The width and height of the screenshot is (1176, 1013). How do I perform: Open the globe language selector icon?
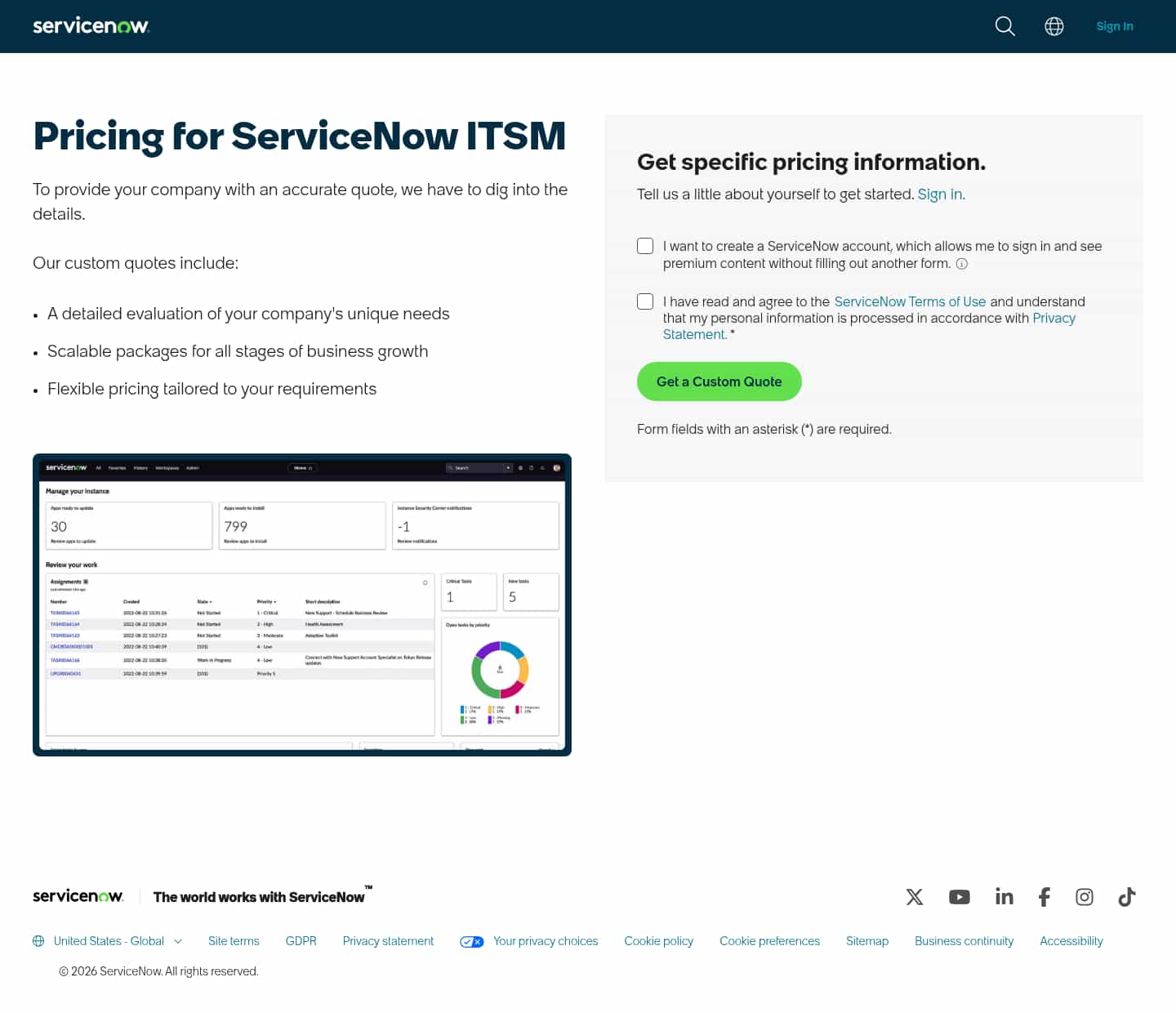(1054, 26)
